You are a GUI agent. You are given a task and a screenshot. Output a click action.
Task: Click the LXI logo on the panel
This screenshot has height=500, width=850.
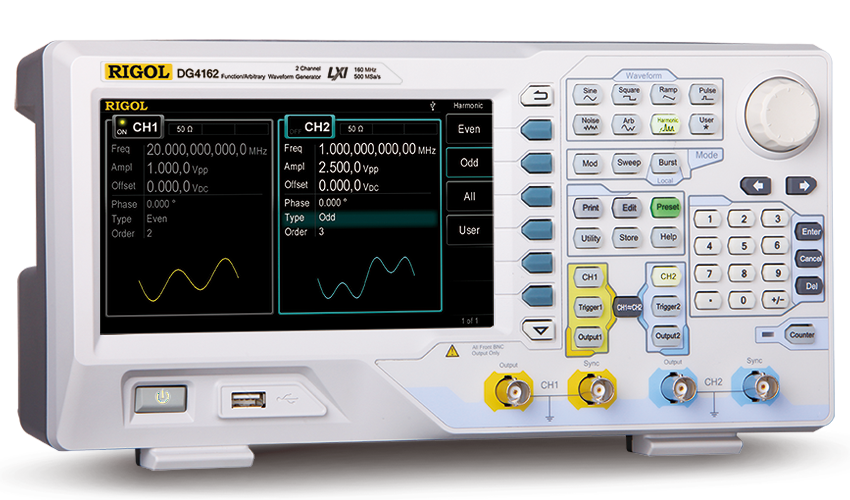coord(337,73)
